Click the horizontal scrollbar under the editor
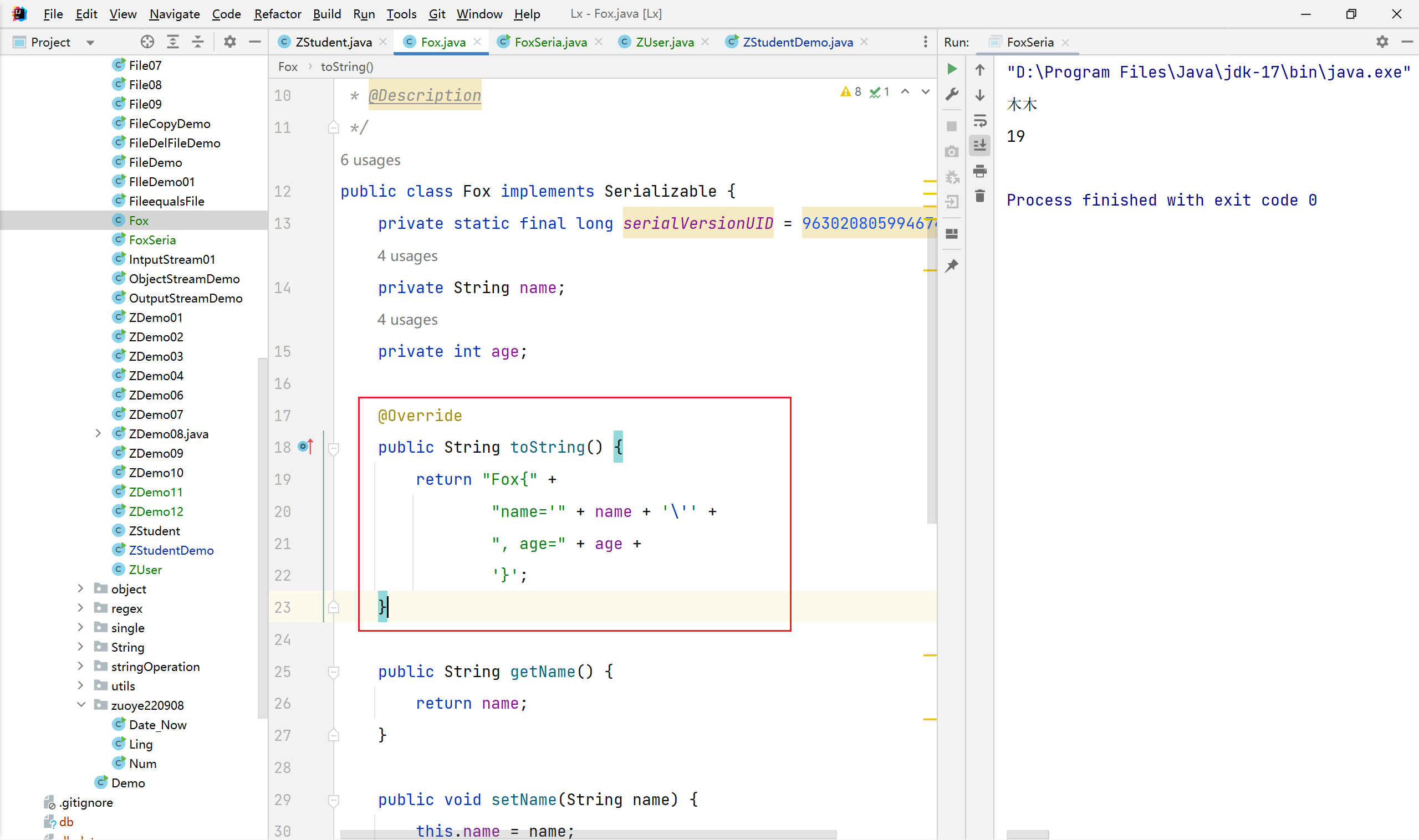The image size is (1419, 840). click(588, 835)
